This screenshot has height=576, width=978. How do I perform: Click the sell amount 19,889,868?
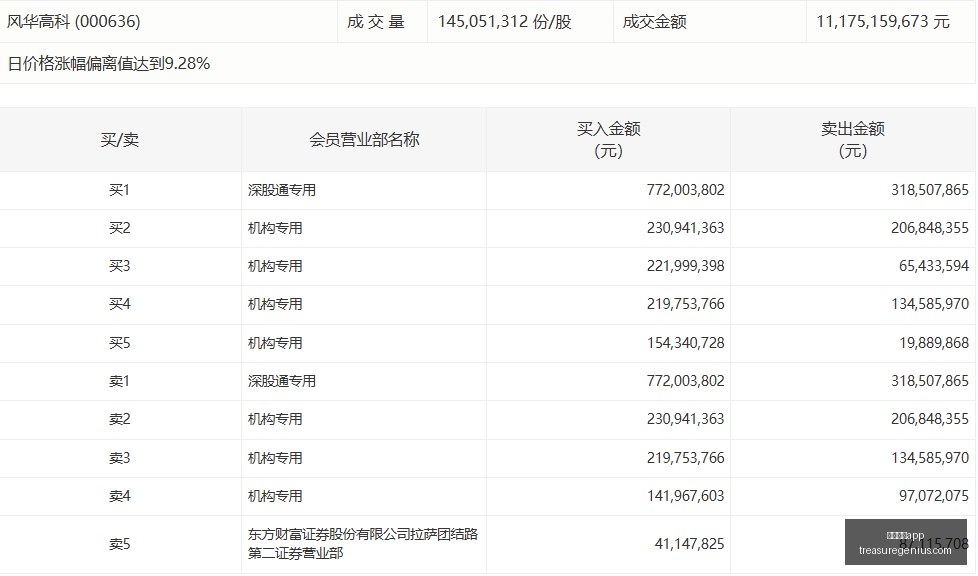[934, 343]
